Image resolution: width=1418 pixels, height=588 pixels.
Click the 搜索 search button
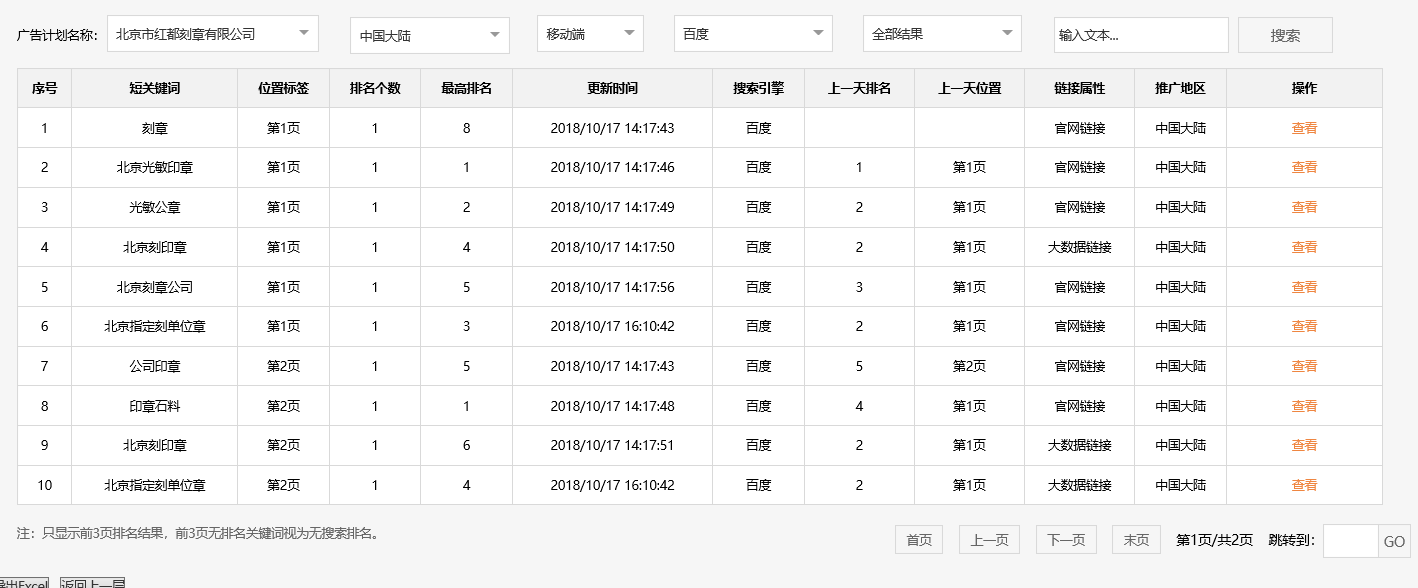(x=1284, y=34)
